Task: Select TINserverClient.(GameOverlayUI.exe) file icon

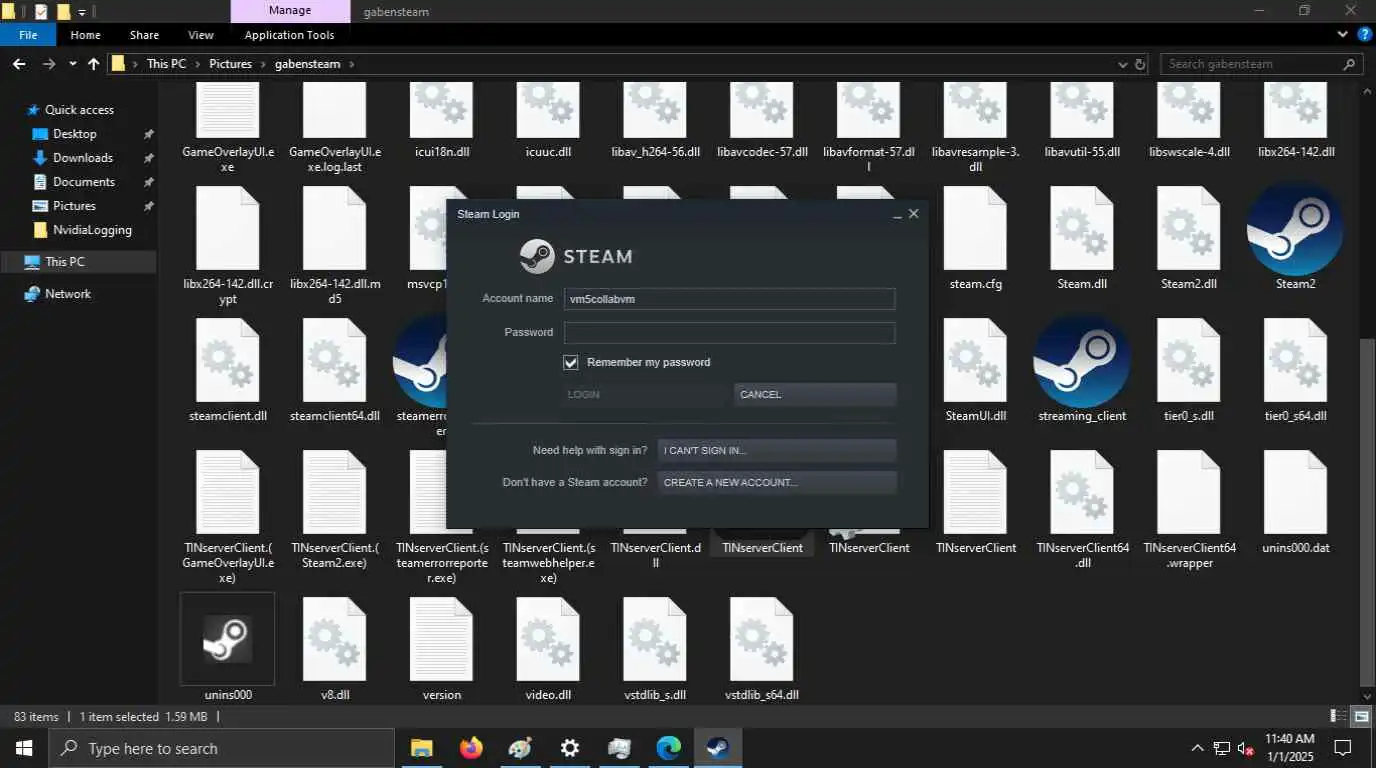Action: click(227, 493)
